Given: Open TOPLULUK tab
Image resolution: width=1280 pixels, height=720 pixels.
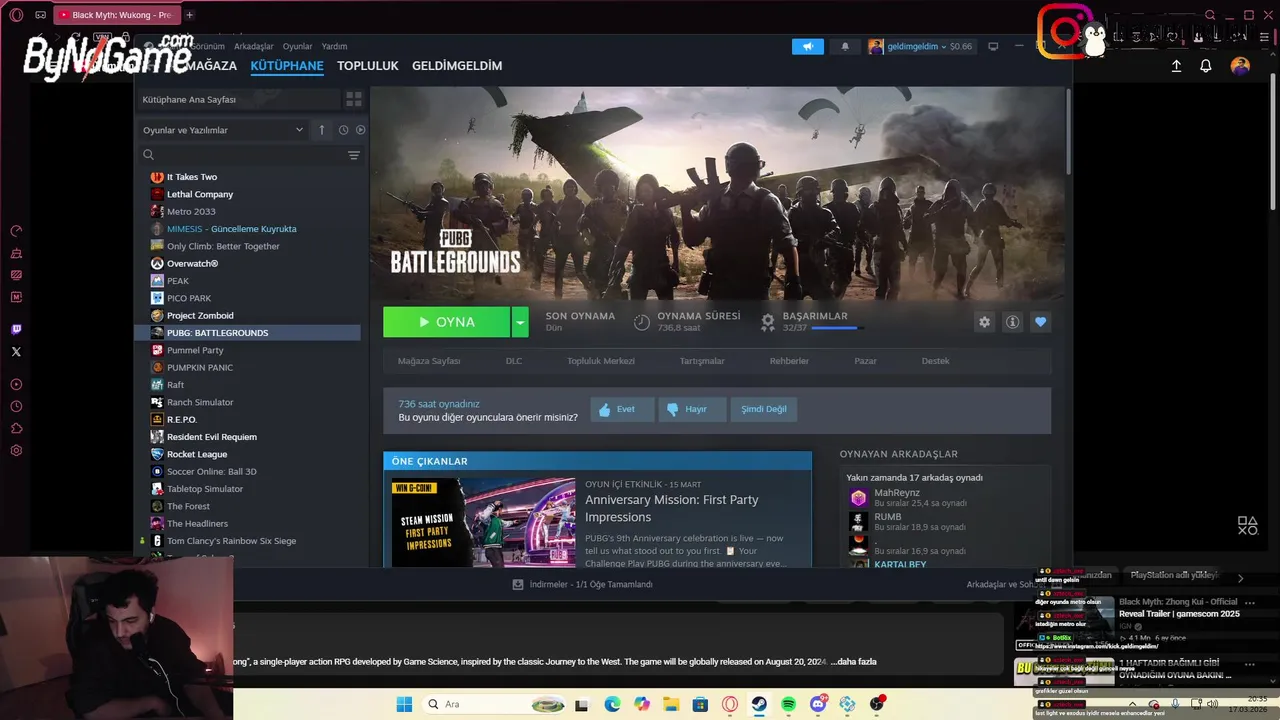Looking at the screenshot, I should click(368, 66).
